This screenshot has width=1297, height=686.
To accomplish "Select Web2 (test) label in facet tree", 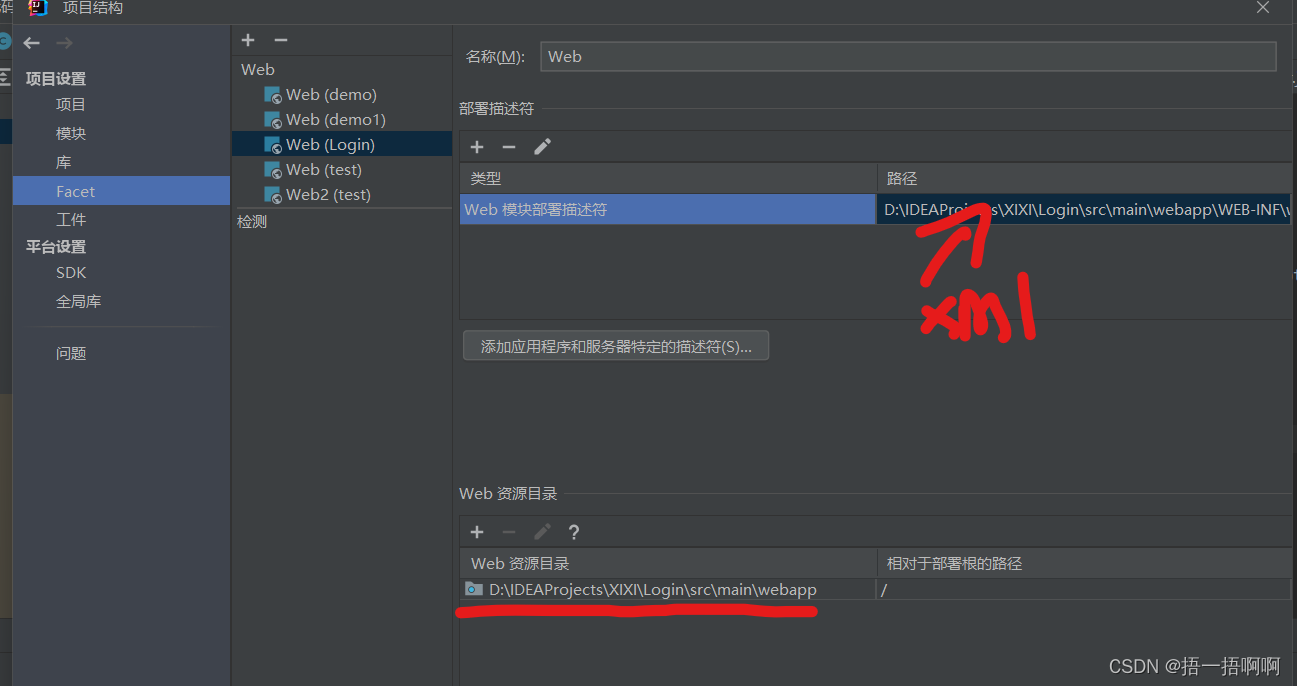I will pos(328,195).
